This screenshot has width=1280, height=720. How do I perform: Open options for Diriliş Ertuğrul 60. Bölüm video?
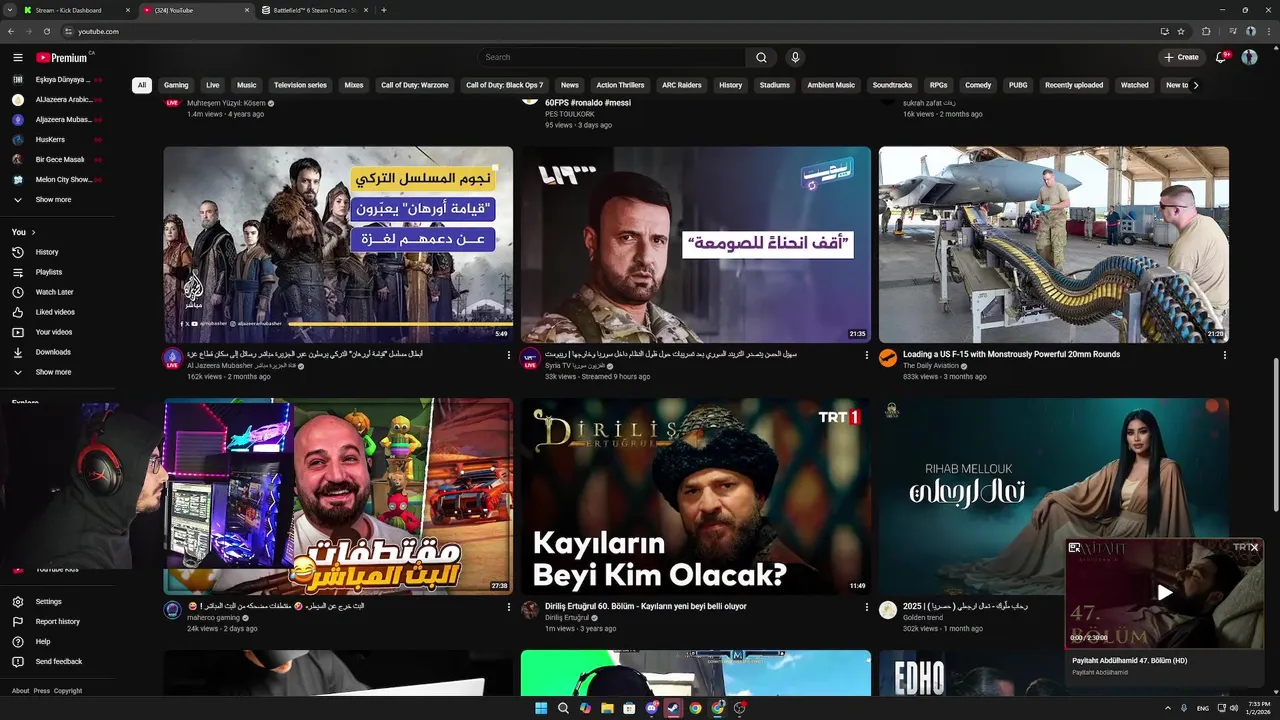(866, 607)
